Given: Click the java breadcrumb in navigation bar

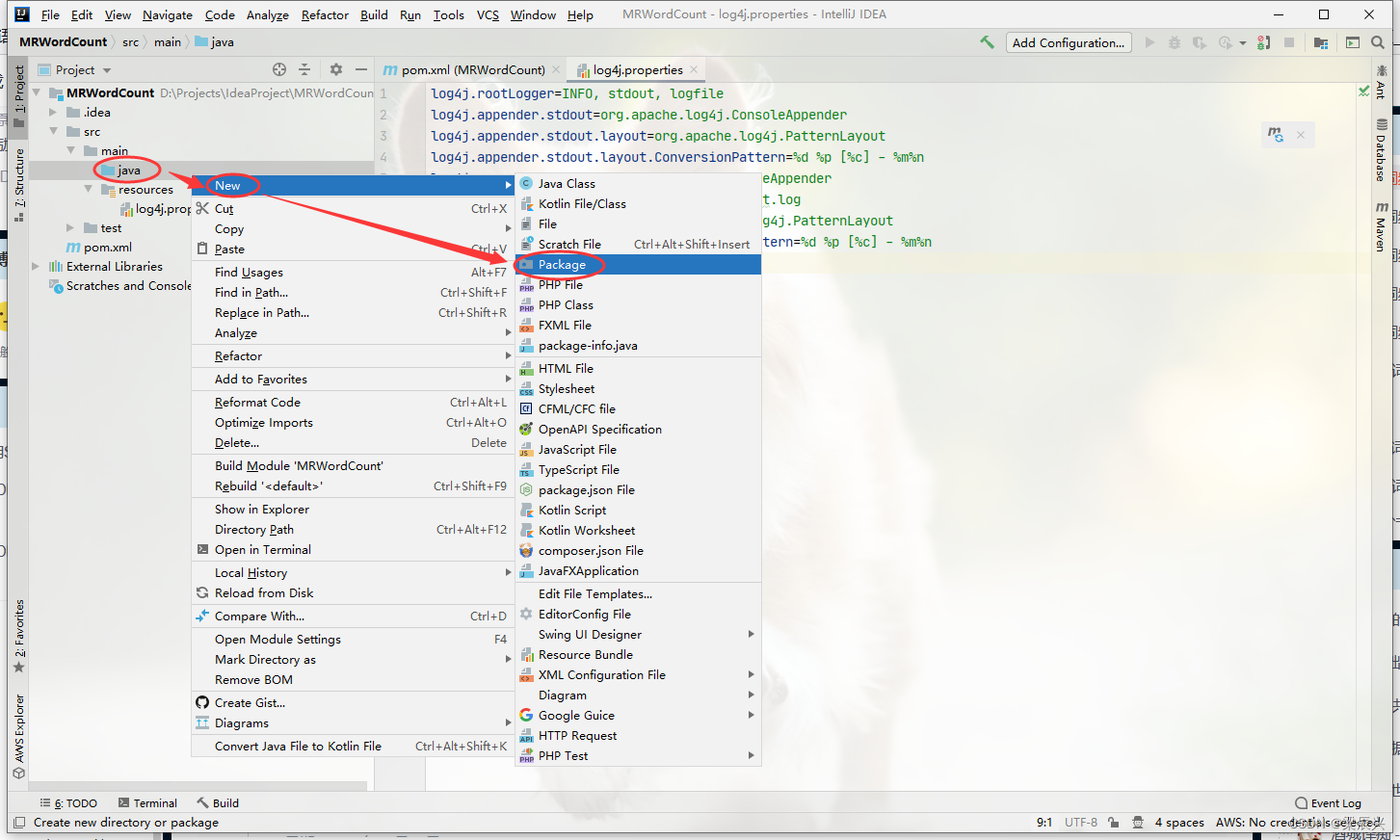Looking at the screenshot, I should 214,41.
